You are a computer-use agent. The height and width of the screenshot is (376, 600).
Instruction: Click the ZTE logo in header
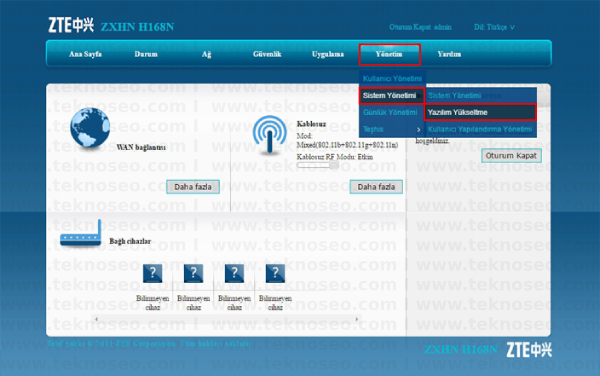tap(71, 25)
